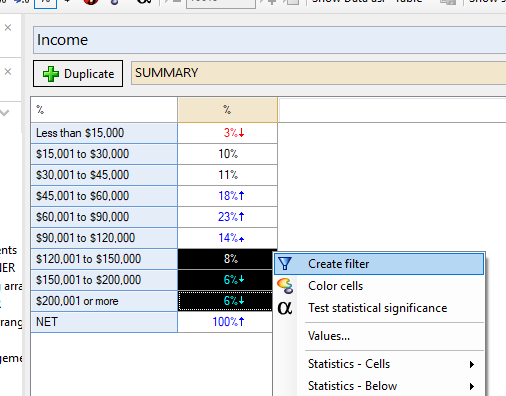Click the funnel icon beside Create filter
Screen dimensions: 506x396
[x=285, y=264]
